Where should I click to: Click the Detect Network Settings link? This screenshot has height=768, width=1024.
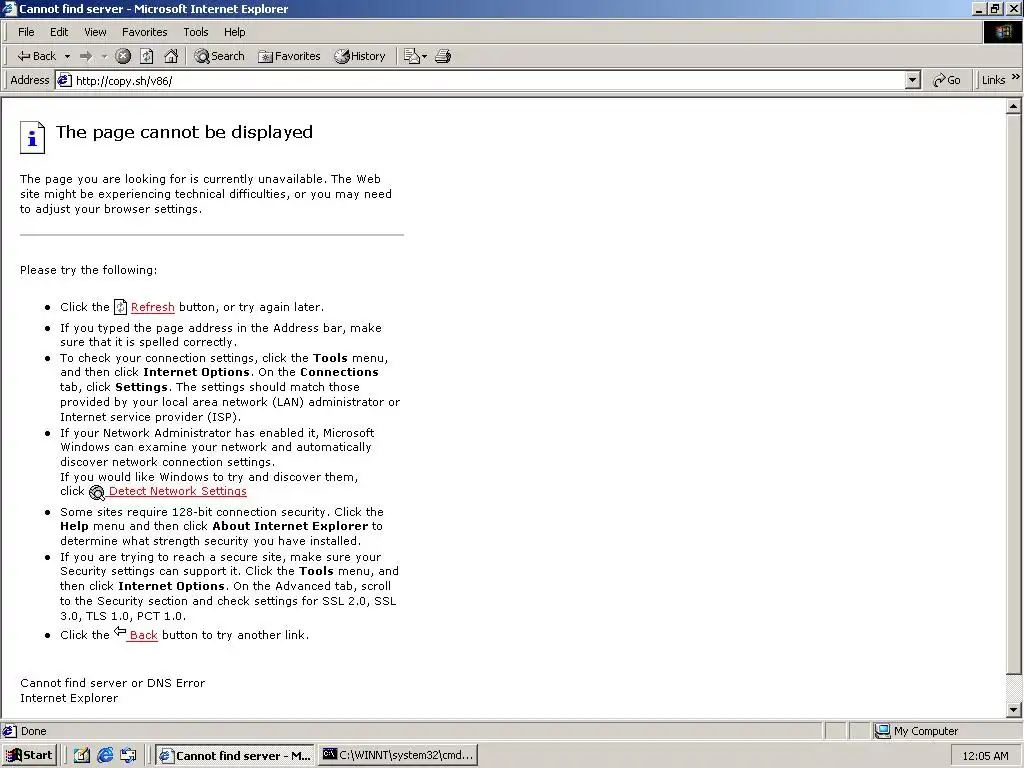(x=178, y=491)
